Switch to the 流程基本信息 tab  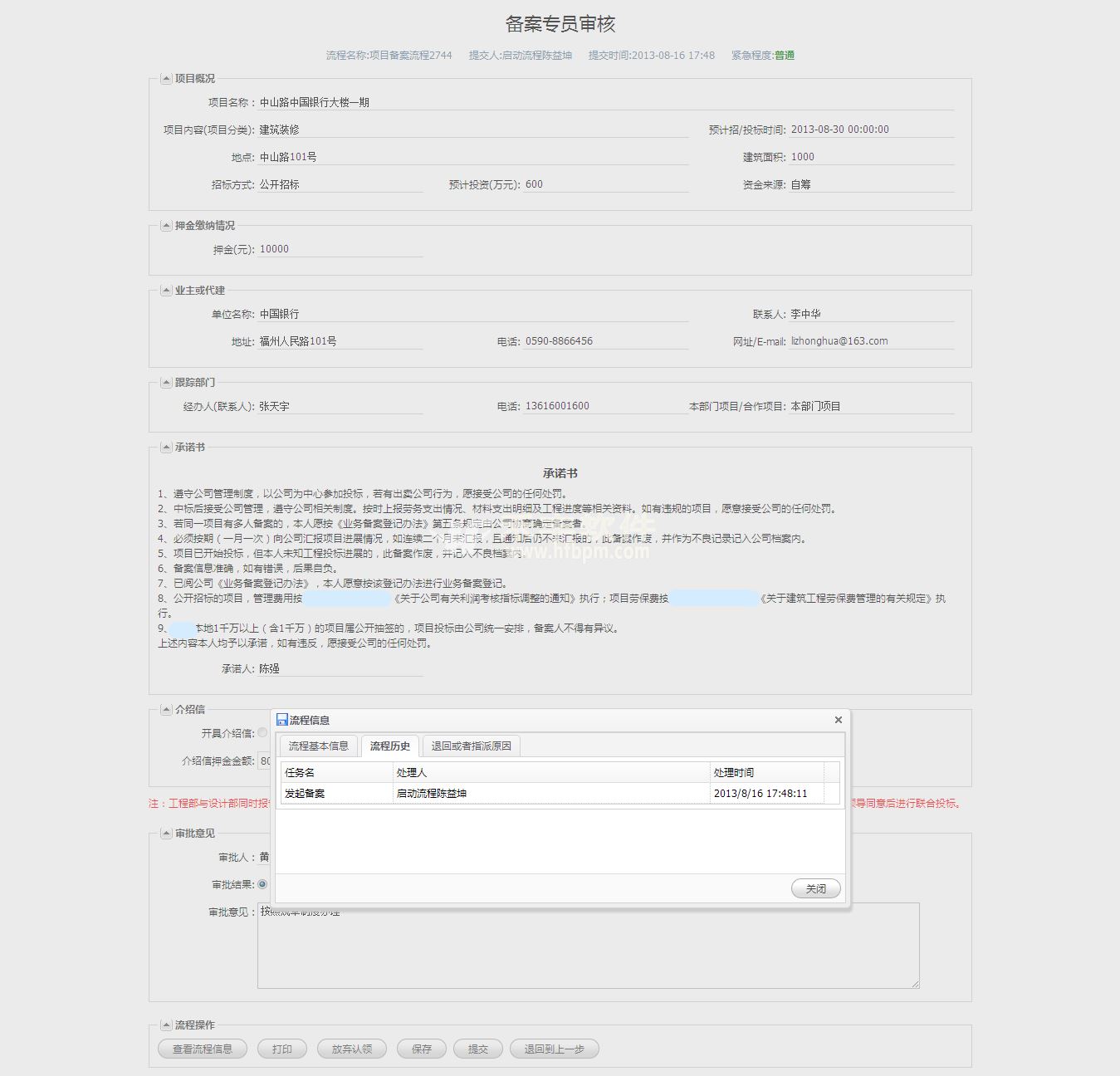[x=318, y=746]
